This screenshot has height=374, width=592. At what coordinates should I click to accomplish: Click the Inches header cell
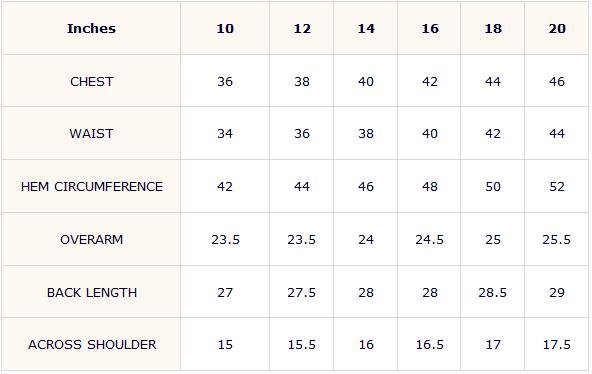pos(91,29)
